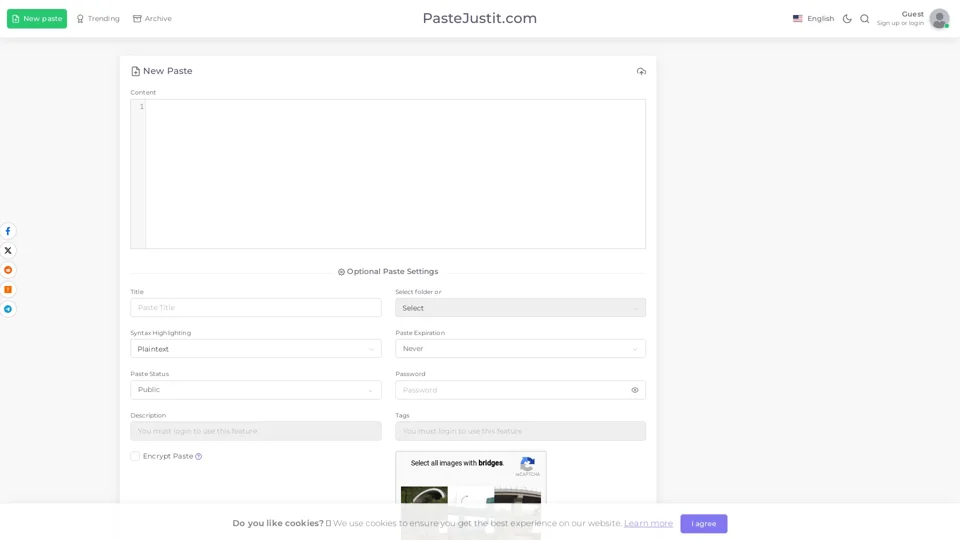The width and height of the screenshot is (960, 540).
Task: Share on Reddit sidebar icon
Action: point(8,270)
